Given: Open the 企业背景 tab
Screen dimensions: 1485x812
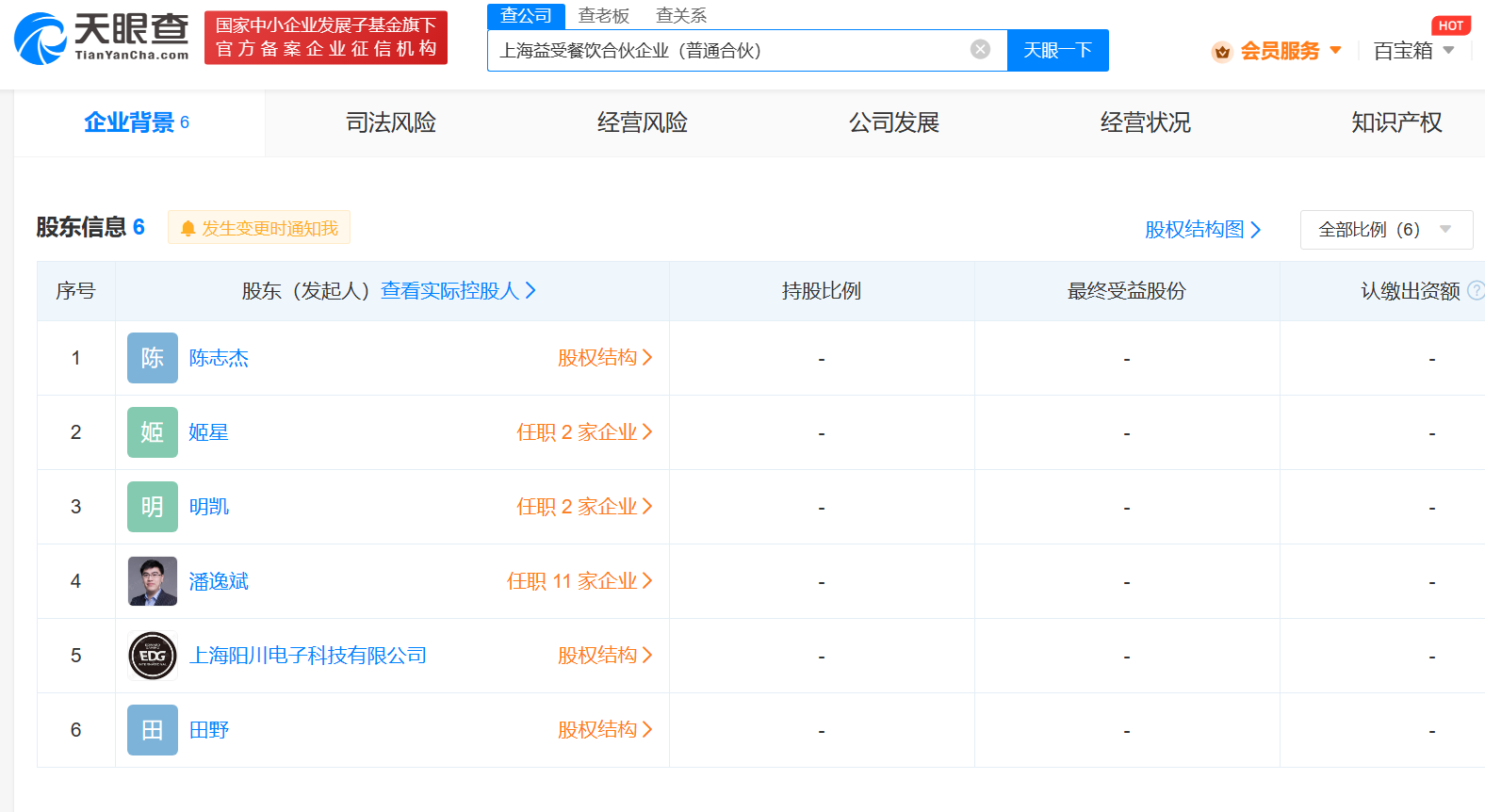Looking at the screenshot, I should 138,122.
